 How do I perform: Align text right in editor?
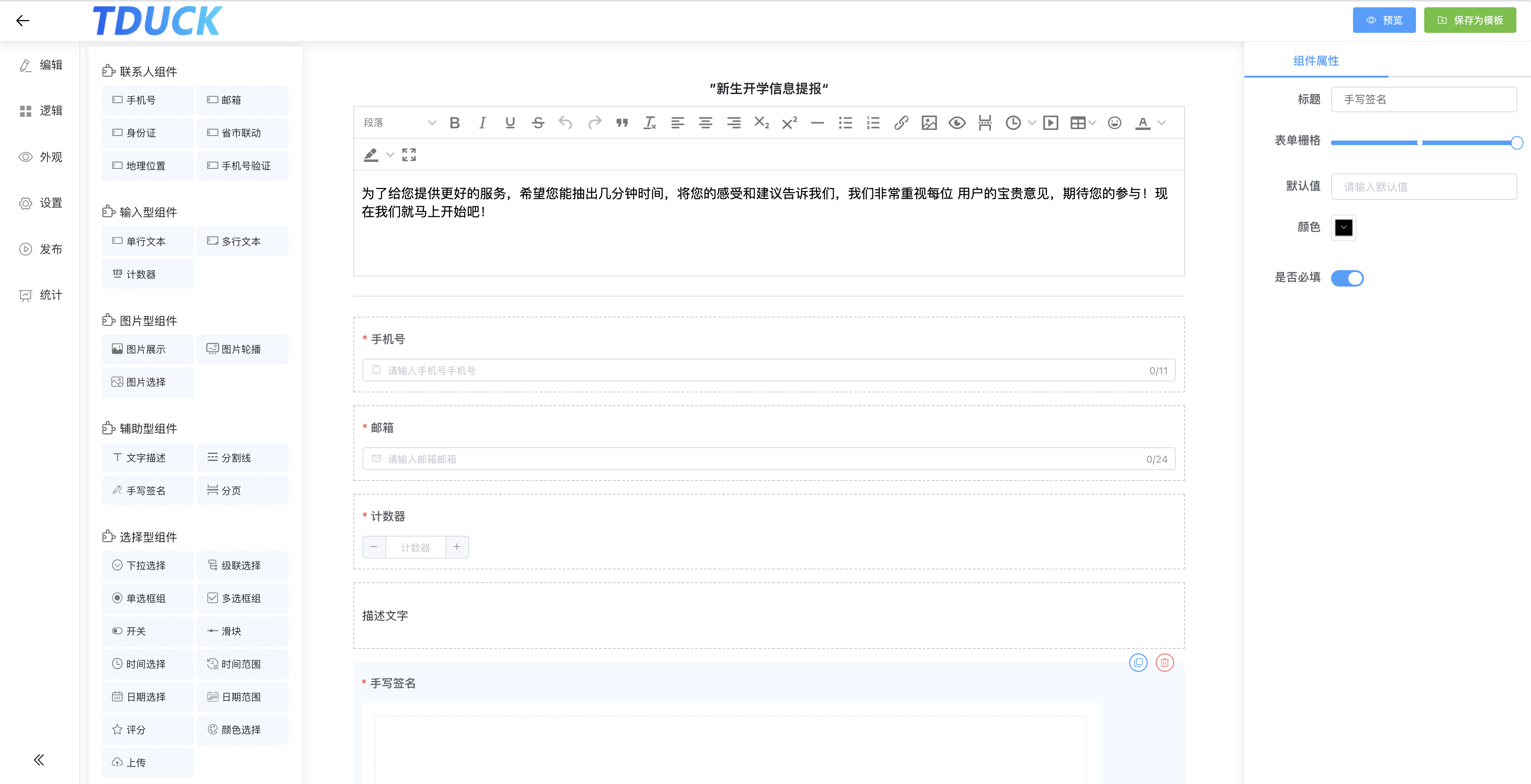click(734, 123)
